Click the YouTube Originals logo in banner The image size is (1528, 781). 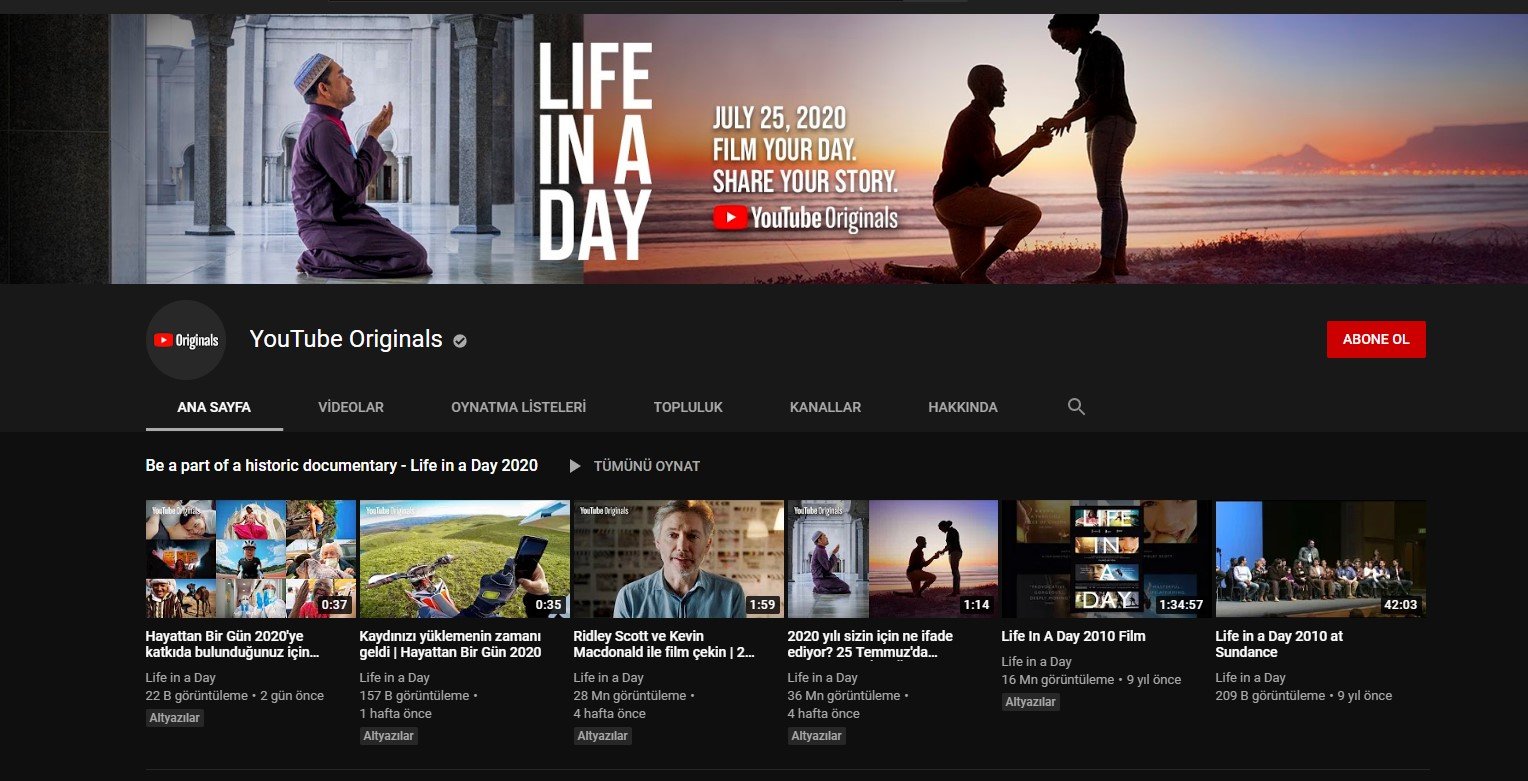pos(806,218)
